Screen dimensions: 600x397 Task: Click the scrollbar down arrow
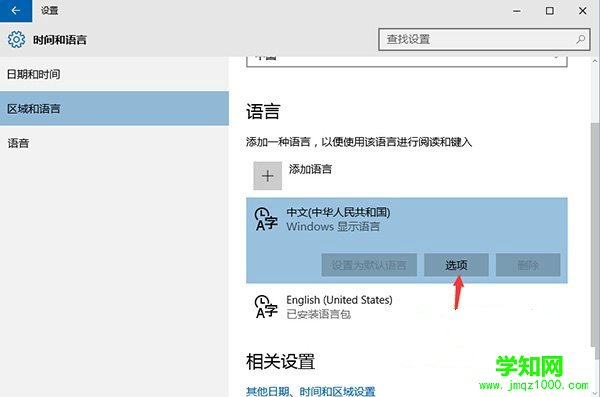(595, 393)
